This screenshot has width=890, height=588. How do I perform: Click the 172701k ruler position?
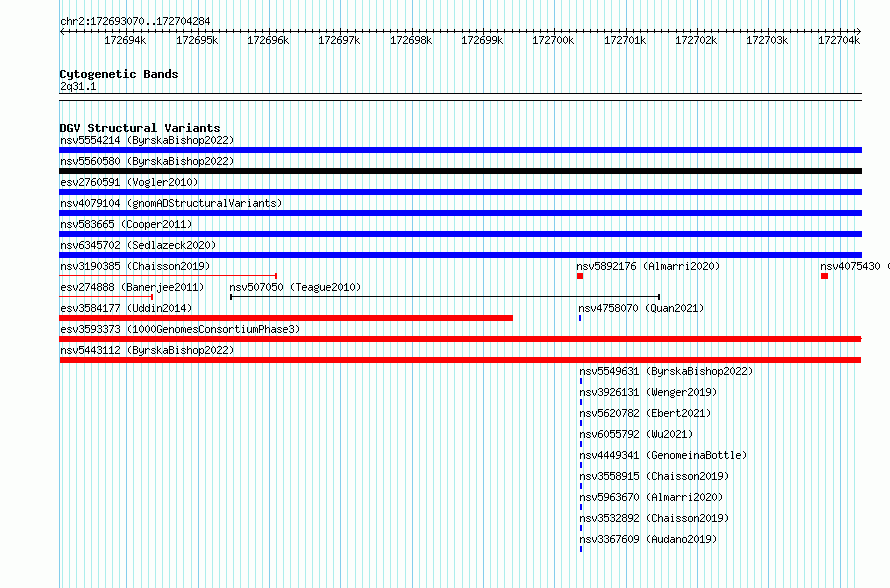pyautogui.click(x=625, y=40)
